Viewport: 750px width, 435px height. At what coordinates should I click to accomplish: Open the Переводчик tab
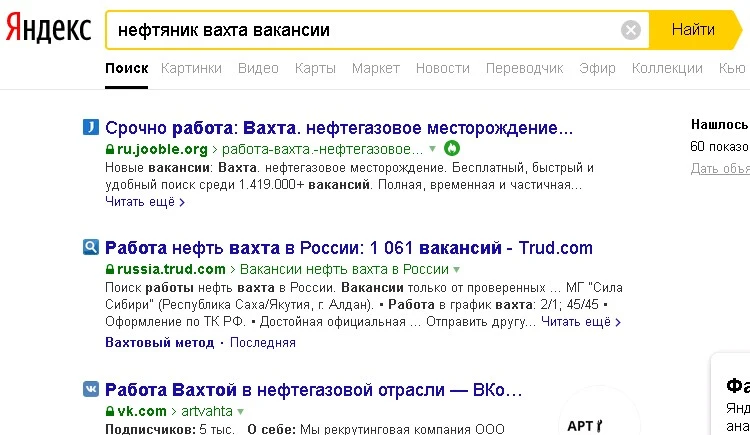524,68
